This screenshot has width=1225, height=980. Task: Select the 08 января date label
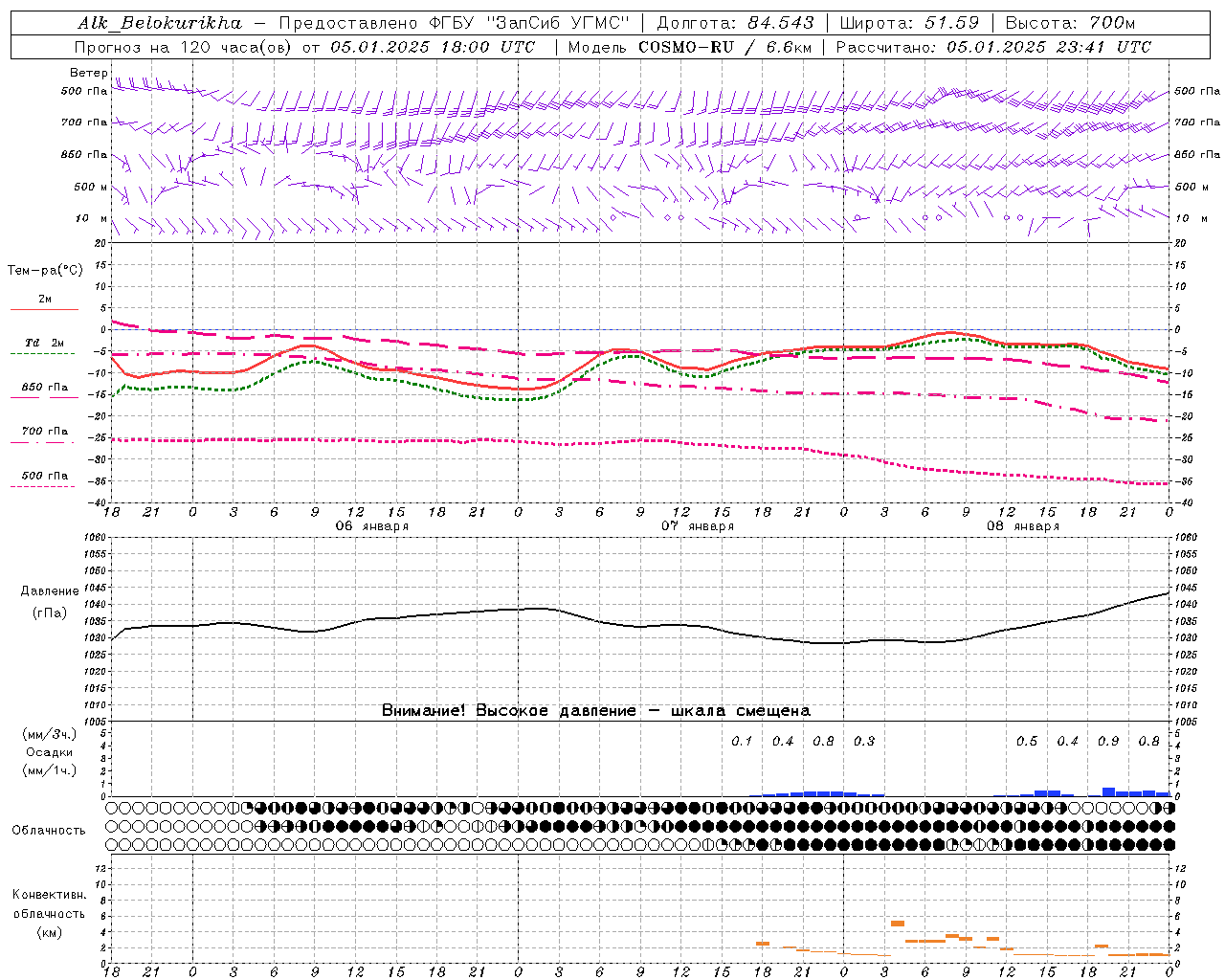coord(1023,526)
